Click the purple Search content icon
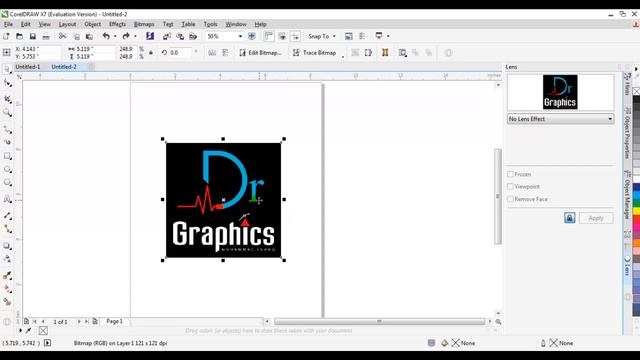Image resolution: width=640 pixels, height=360 pixels. click(150, 36)
